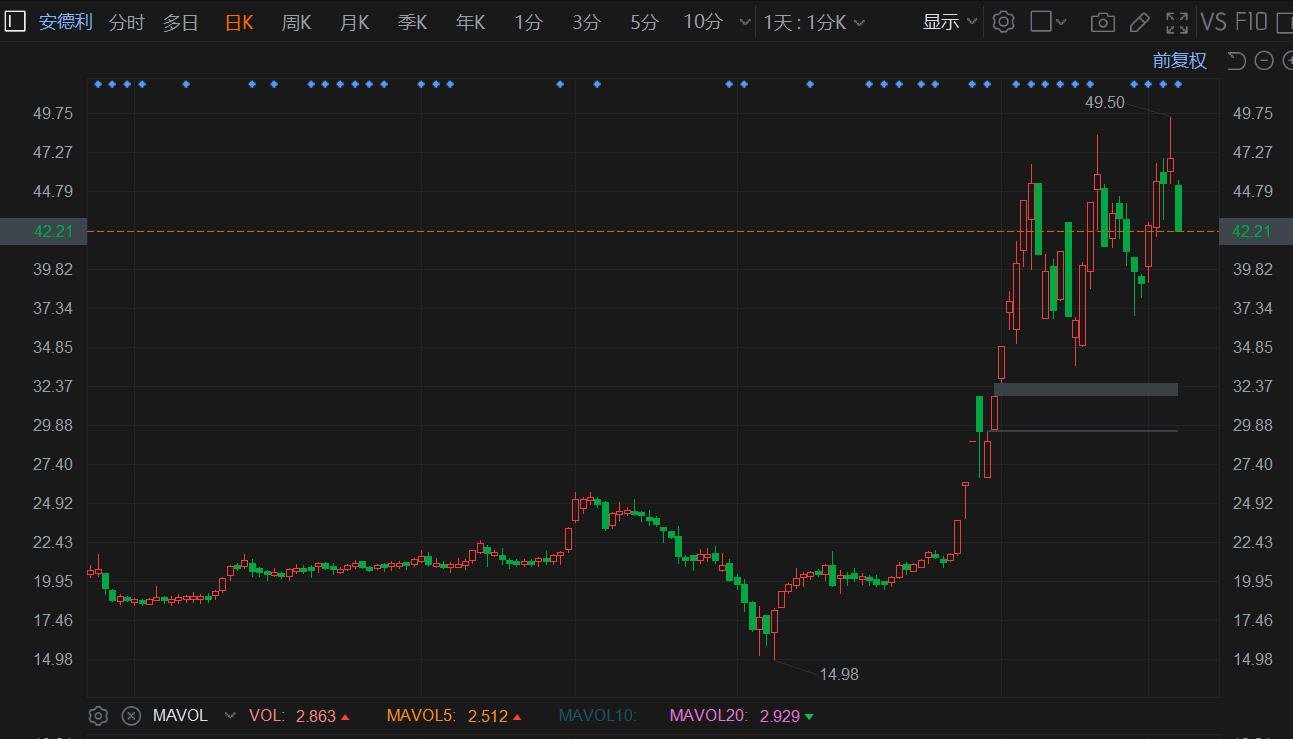Expand the 显示 display dropdown

point(949,22)
